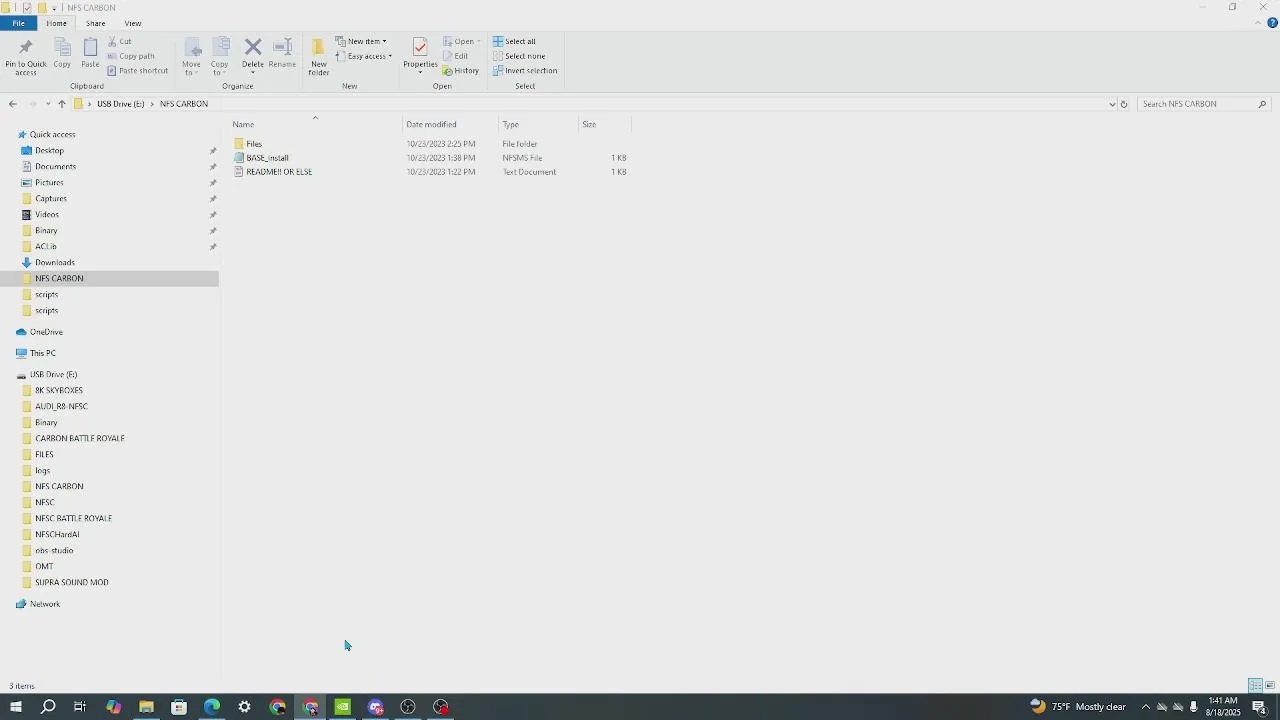Select the Files folder in file list

coord(254,144)
